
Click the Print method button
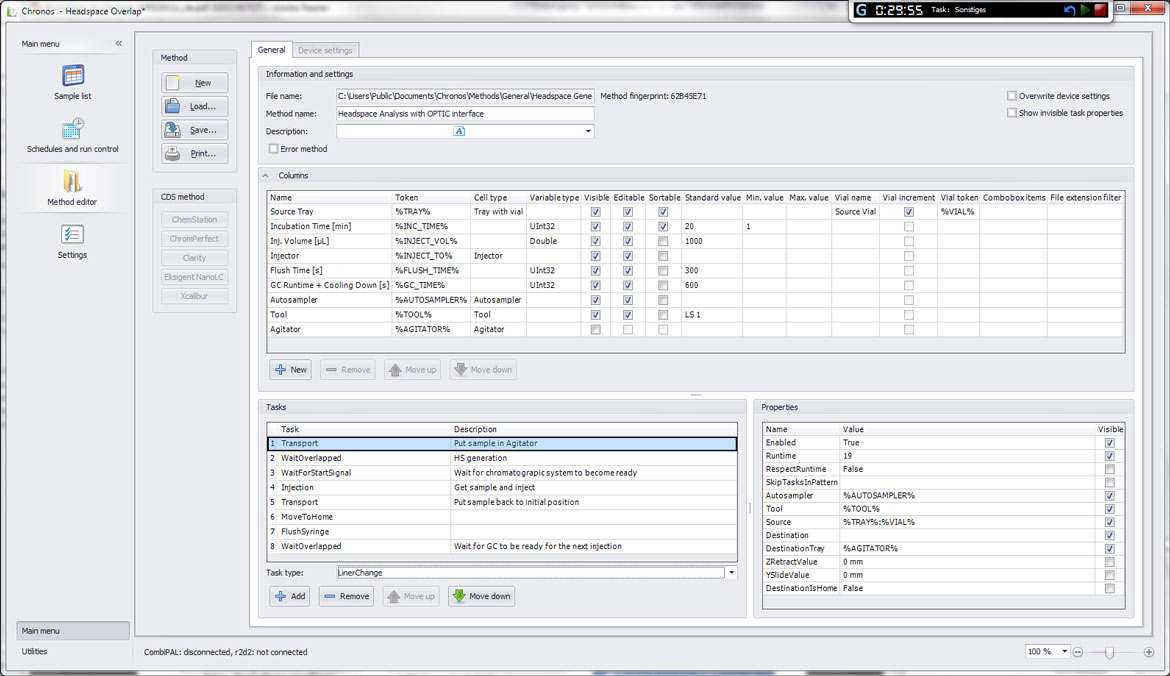click(195, 153)
